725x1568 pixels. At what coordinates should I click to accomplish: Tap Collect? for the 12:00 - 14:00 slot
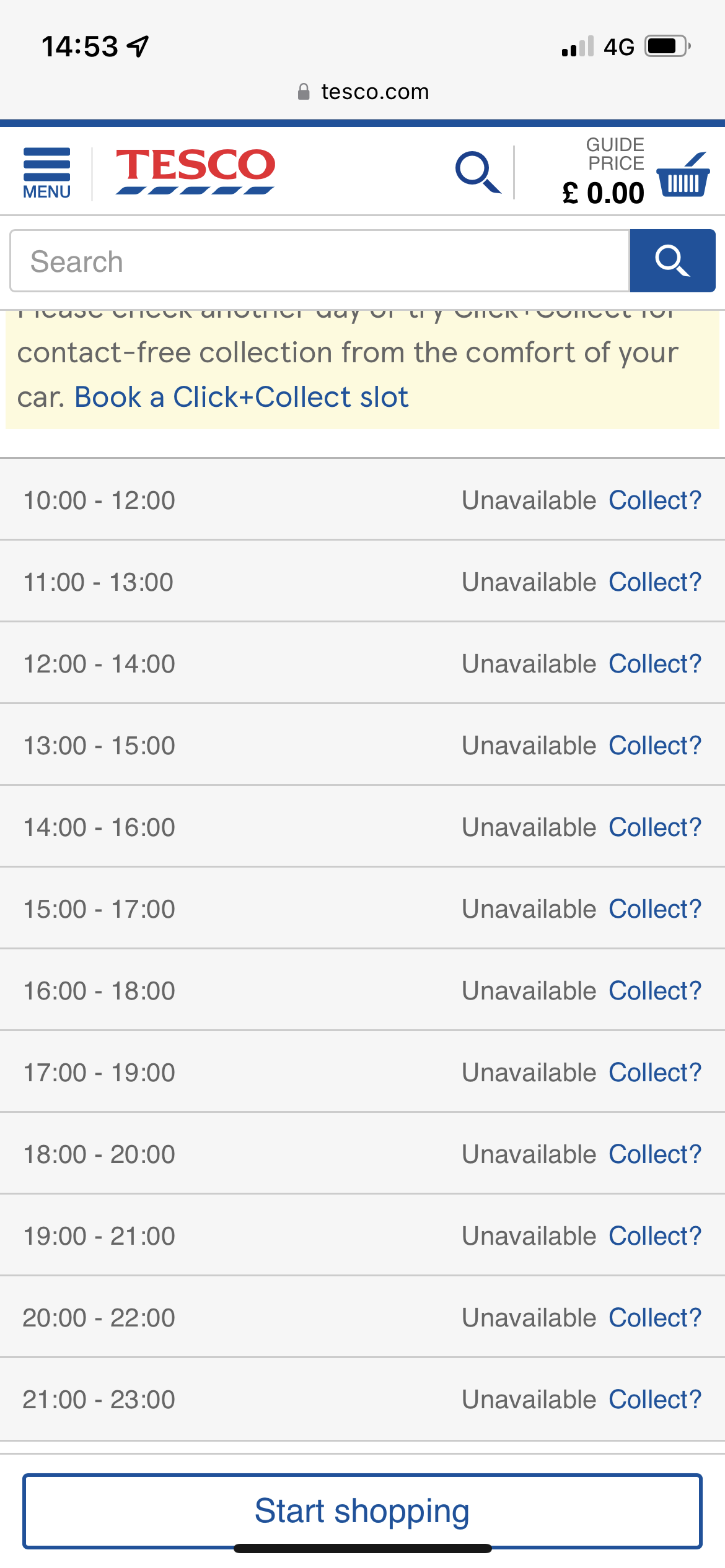tap(655, 664)
